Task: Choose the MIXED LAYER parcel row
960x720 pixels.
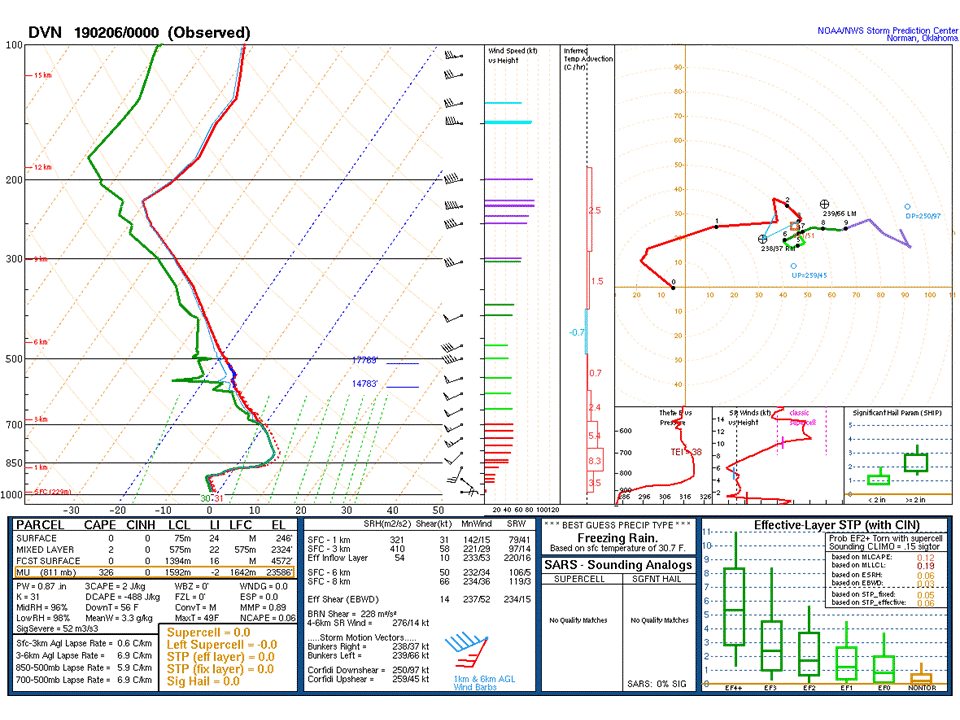Action: coord(154,549)
